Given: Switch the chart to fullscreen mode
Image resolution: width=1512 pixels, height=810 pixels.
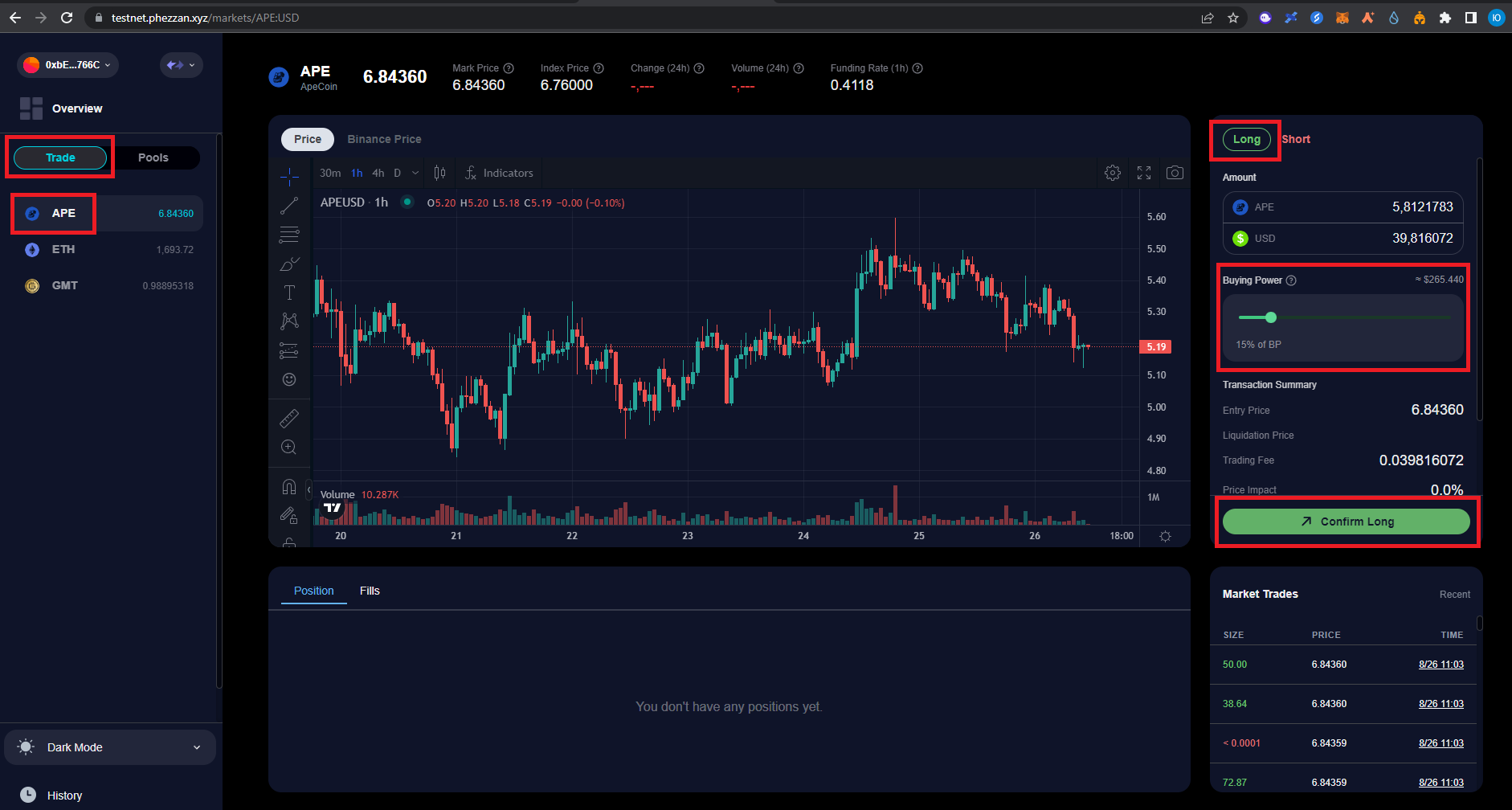Looking at the screenshot, I should pos(1144,173).
